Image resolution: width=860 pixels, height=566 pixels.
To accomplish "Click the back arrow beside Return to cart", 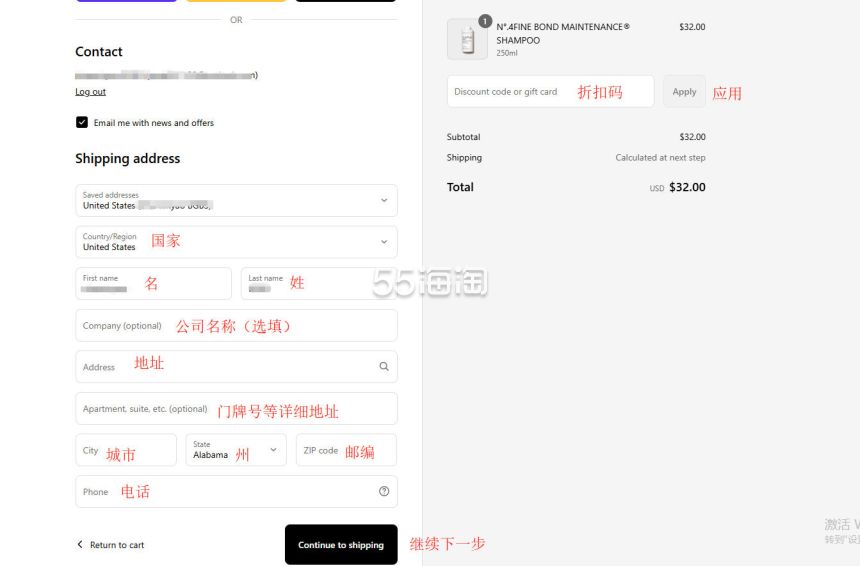I will [80, 544].
